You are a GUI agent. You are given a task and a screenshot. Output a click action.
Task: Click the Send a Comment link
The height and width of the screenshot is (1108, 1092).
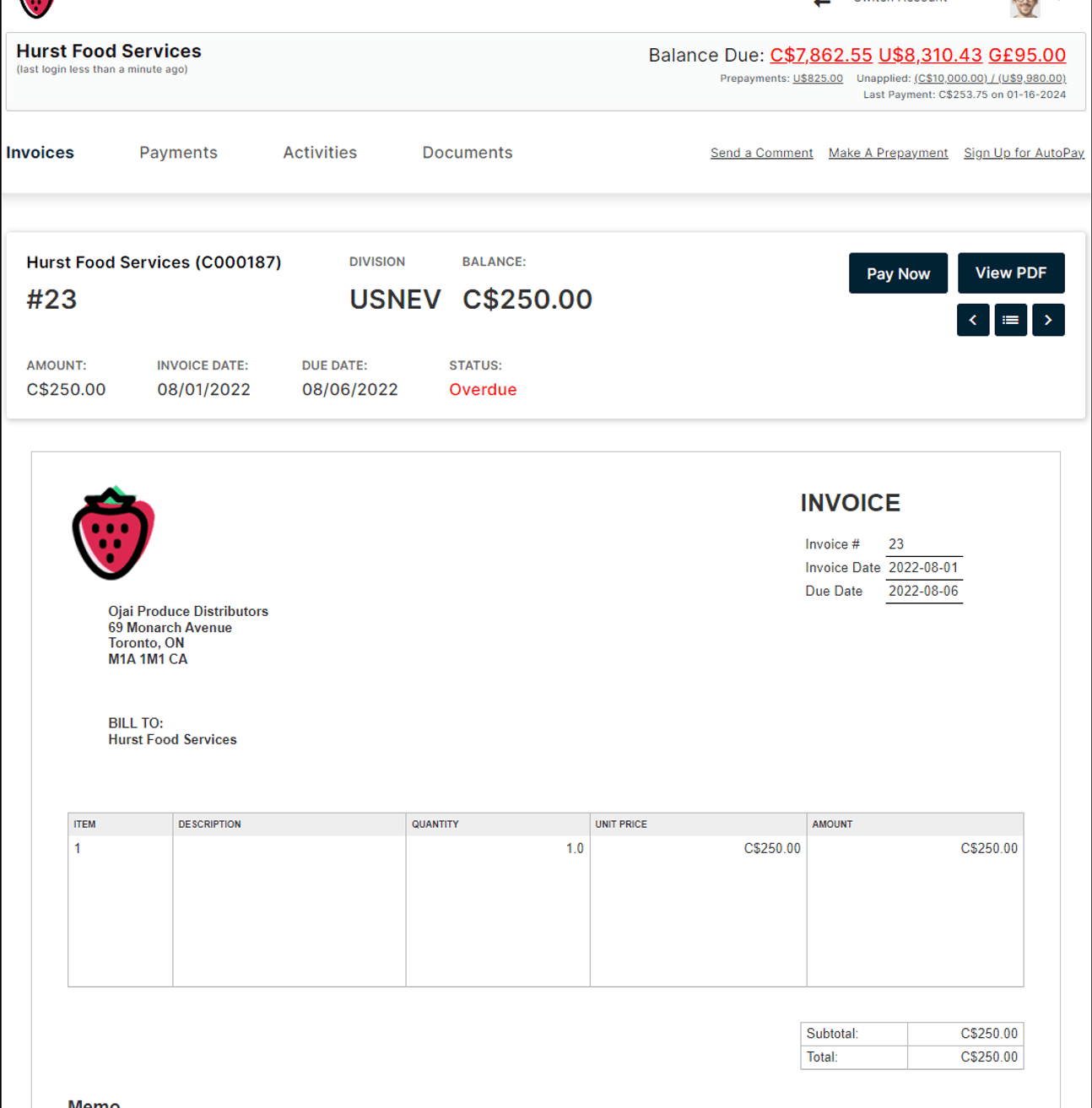(x=761, y=153)
